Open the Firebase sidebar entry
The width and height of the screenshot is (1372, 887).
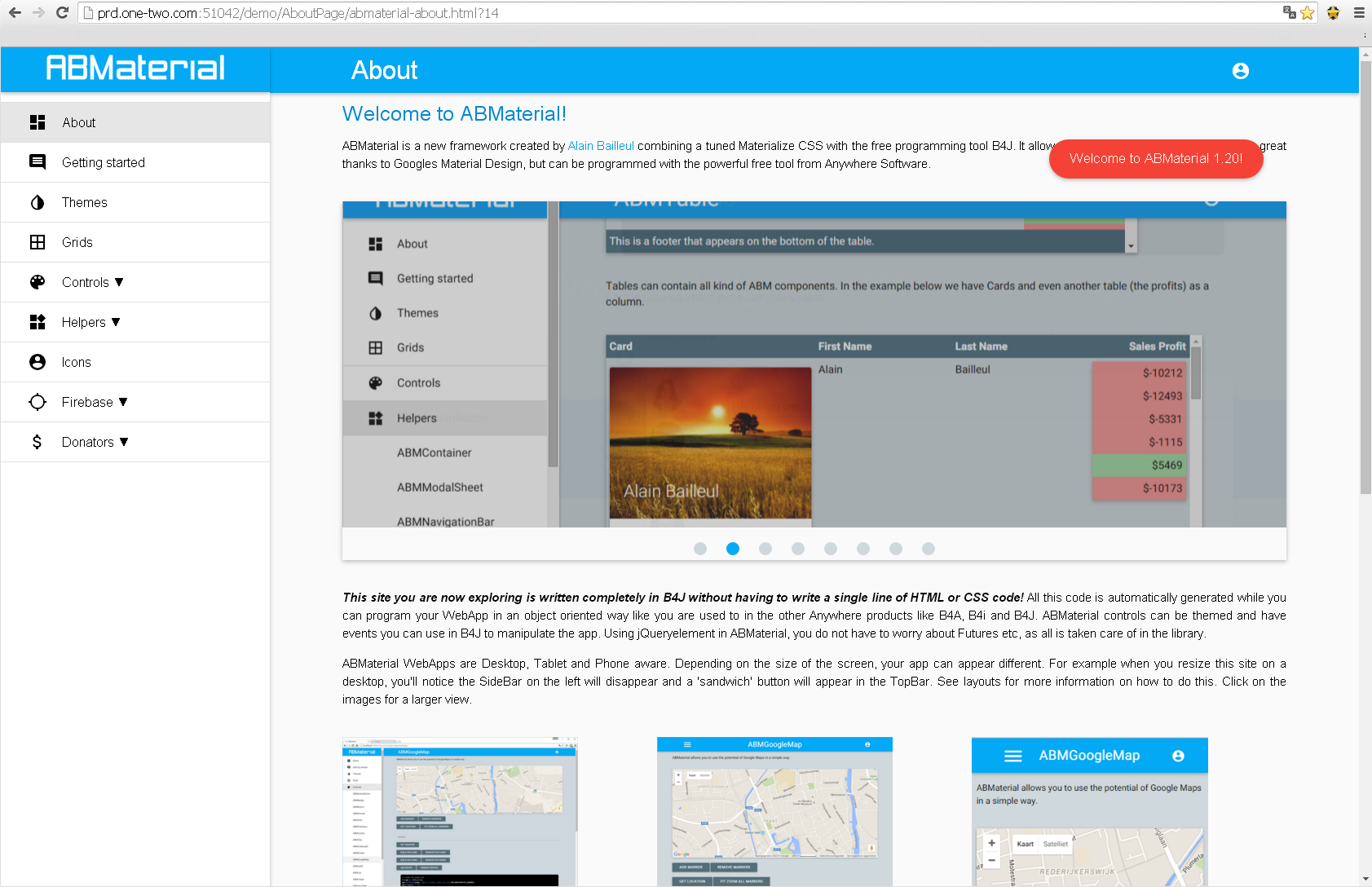coord(135,402)
